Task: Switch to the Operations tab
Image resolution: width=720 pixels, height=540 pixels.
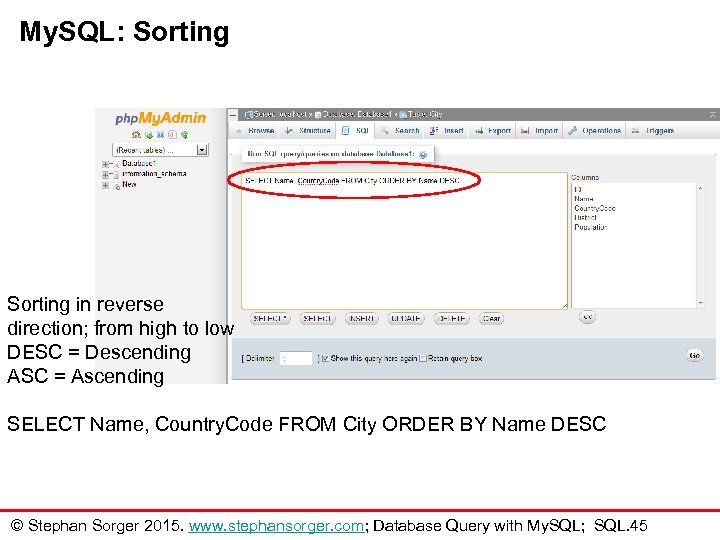Action: coord(595,131)
